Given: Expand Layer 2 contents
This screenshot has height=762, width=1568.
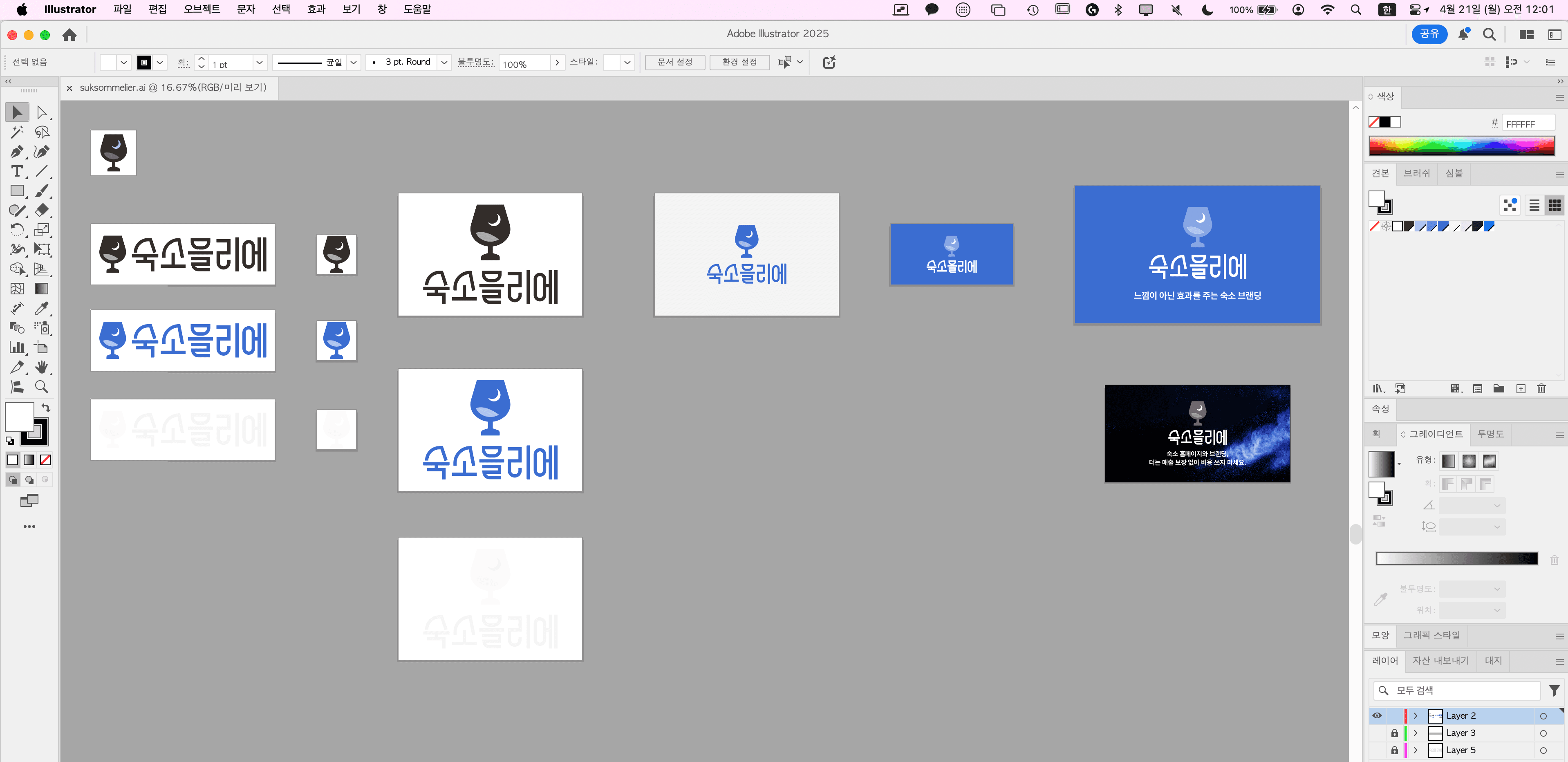Looking at the screenshot, I should point(1416,716).
